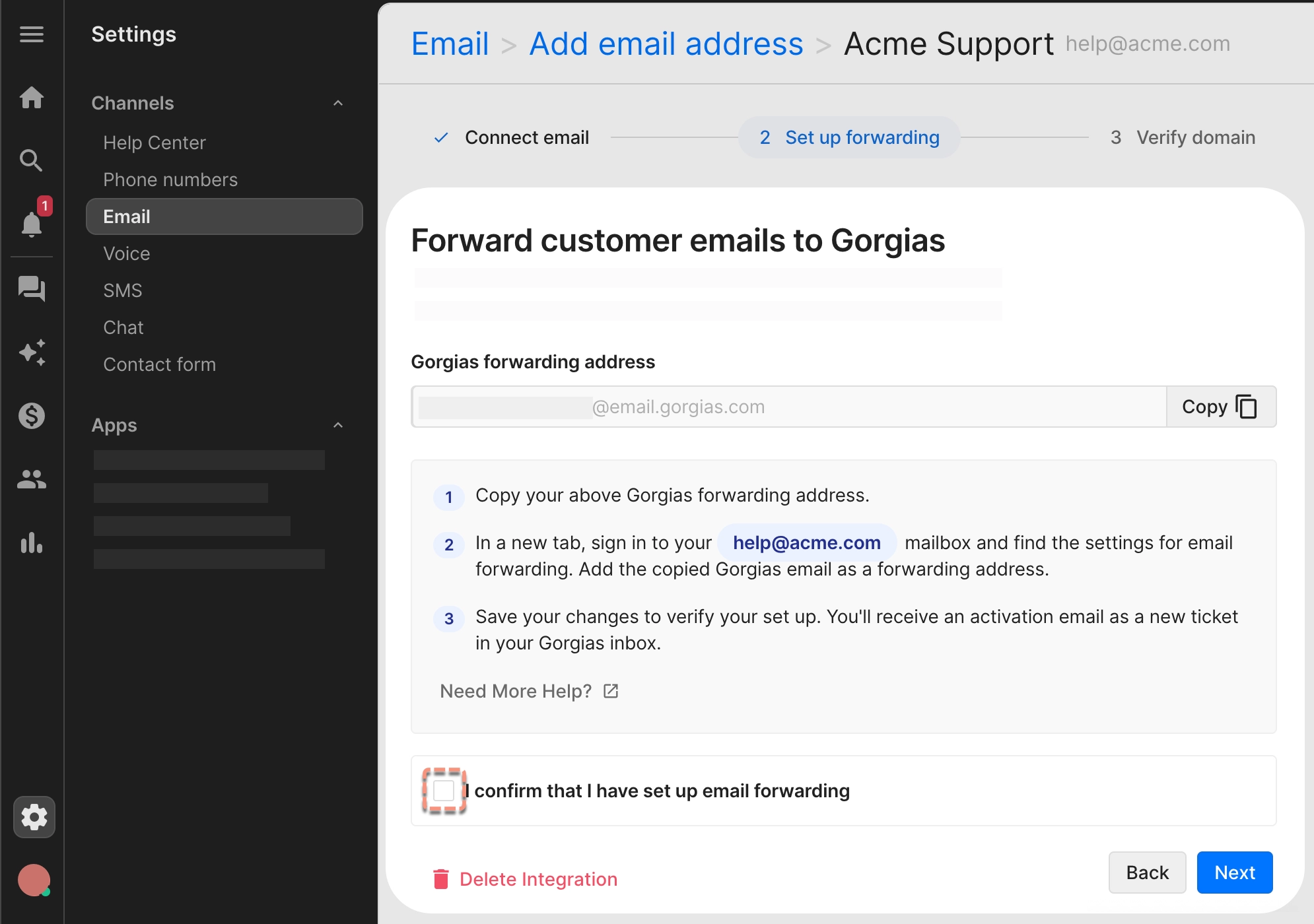Click the Acme Support title text
1314x924 pixels.
coord(949,44)
